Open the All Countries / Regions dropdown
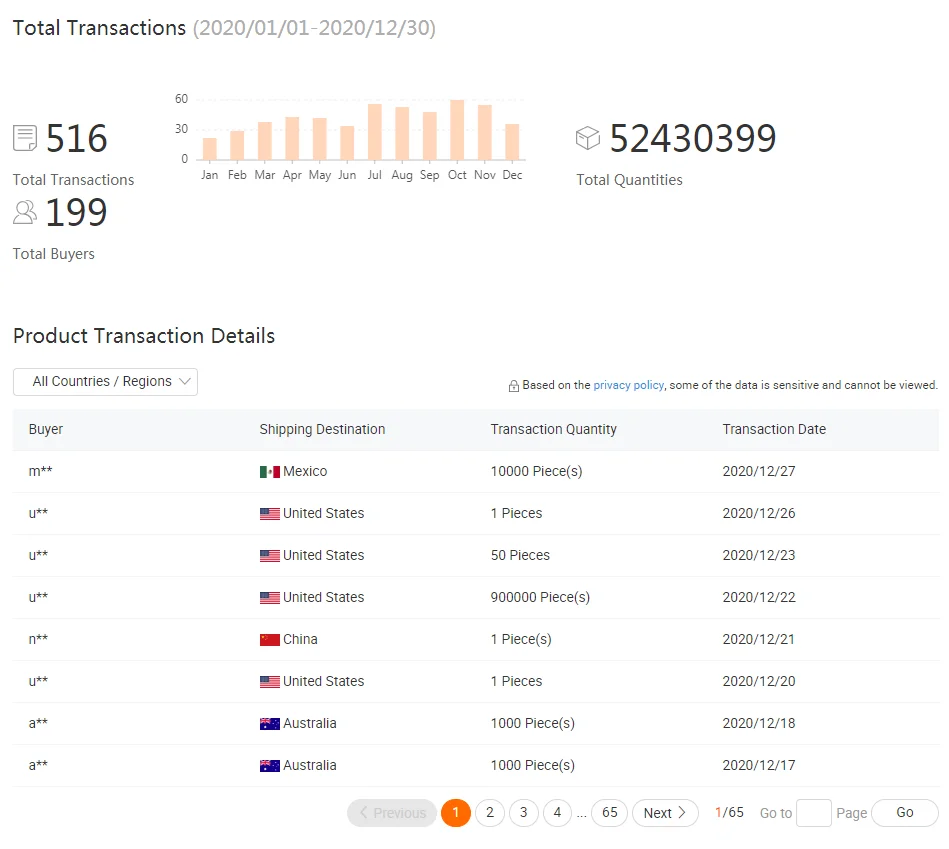949x849 pixels. (105, 382)
